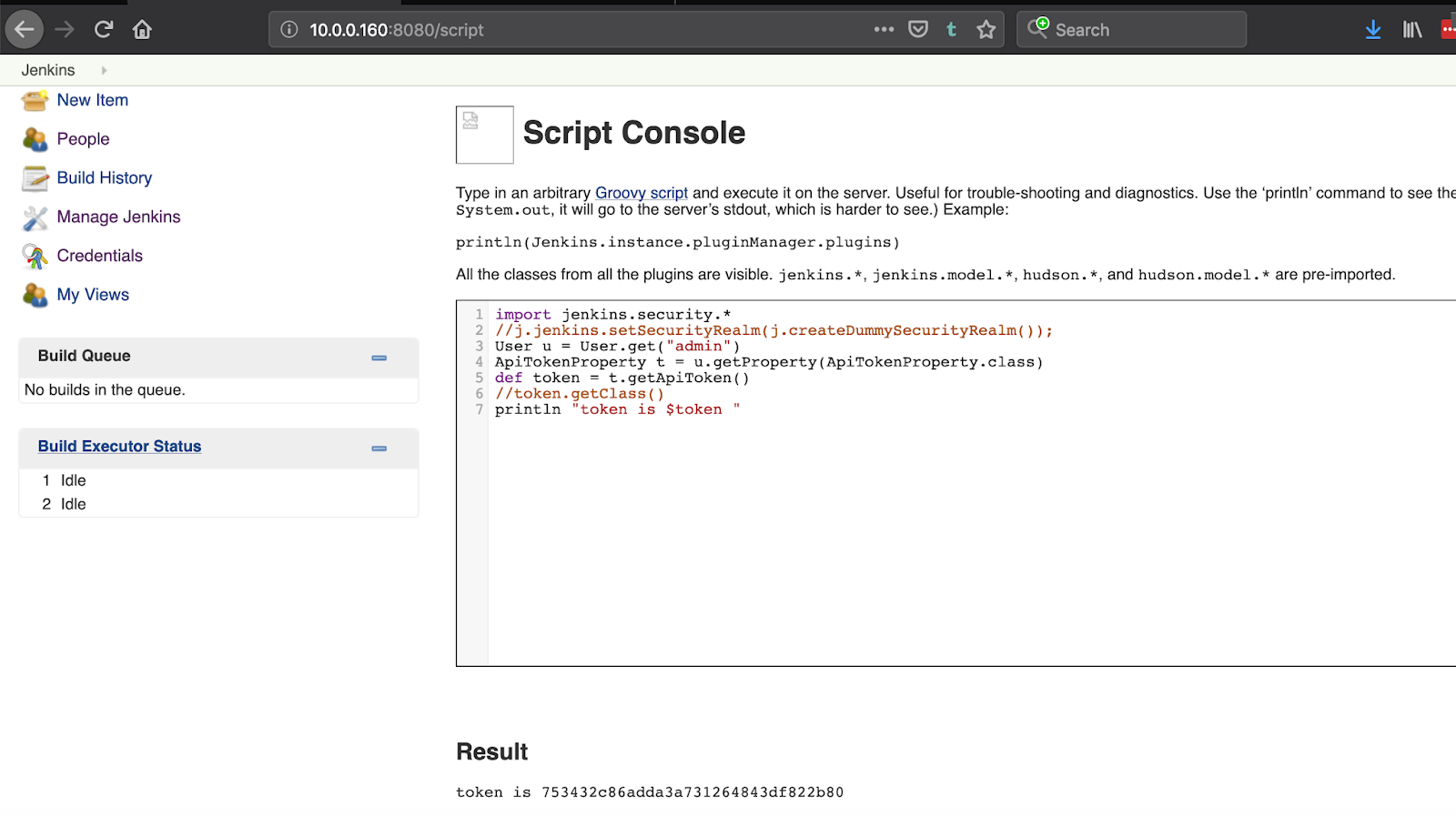Image resolution: width=1456 pixels, height=817 pixels.
Task: Open the People page link
Action: pos(83,139)
